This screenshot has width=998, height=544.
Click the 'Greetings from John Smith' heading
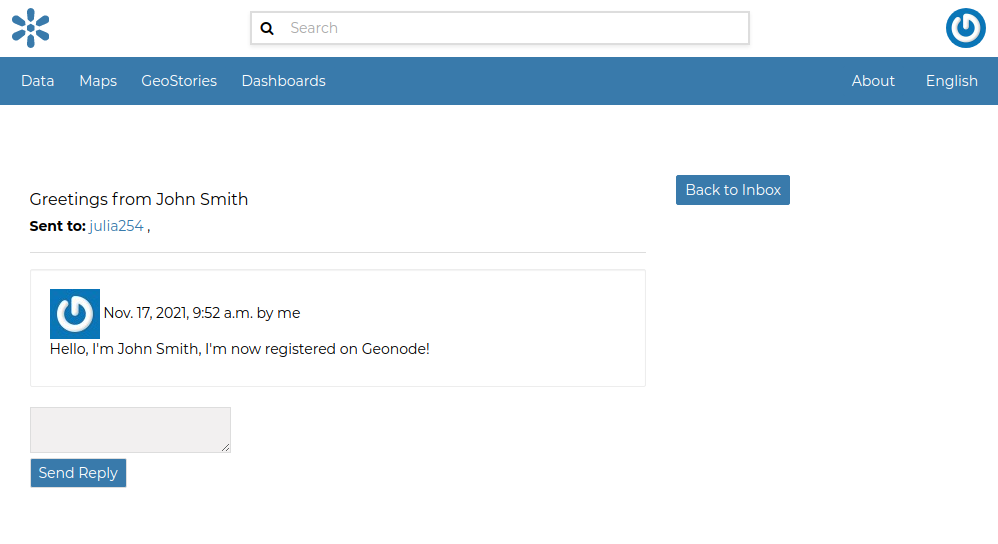click(x=139, y=199)
